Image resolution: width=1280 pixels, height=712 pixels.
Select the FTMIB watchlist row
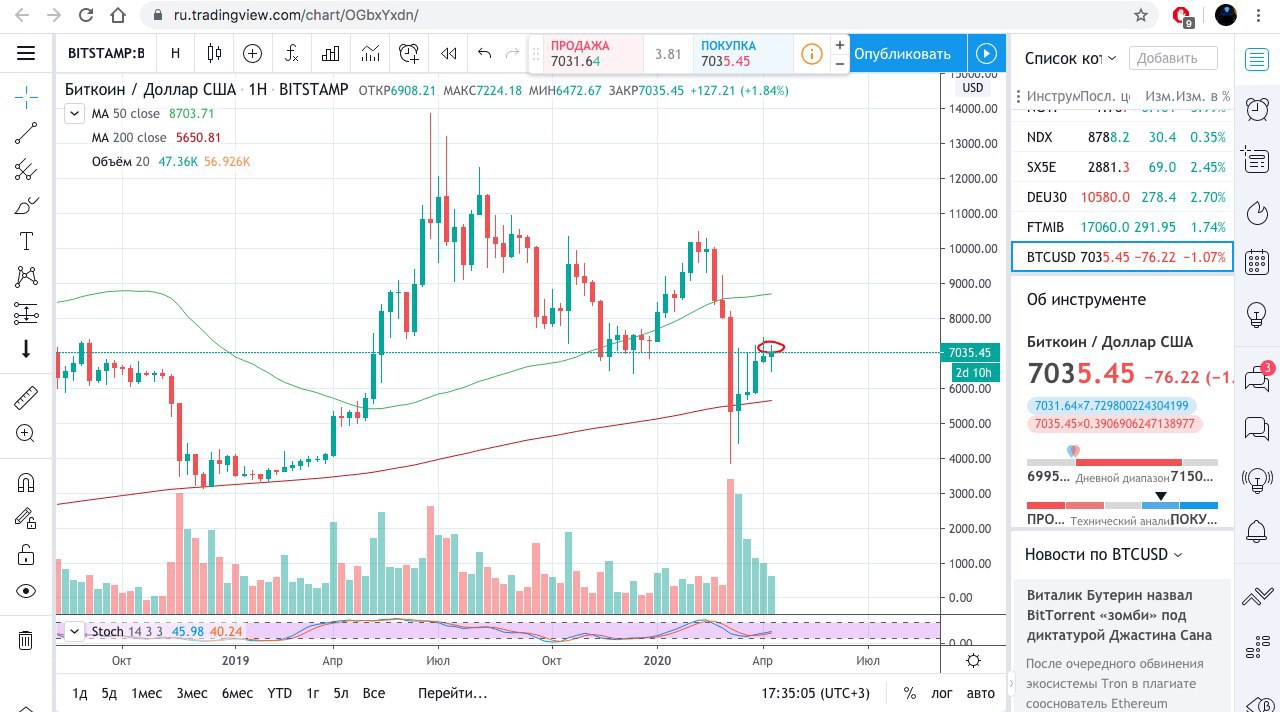pos(1123,227)
